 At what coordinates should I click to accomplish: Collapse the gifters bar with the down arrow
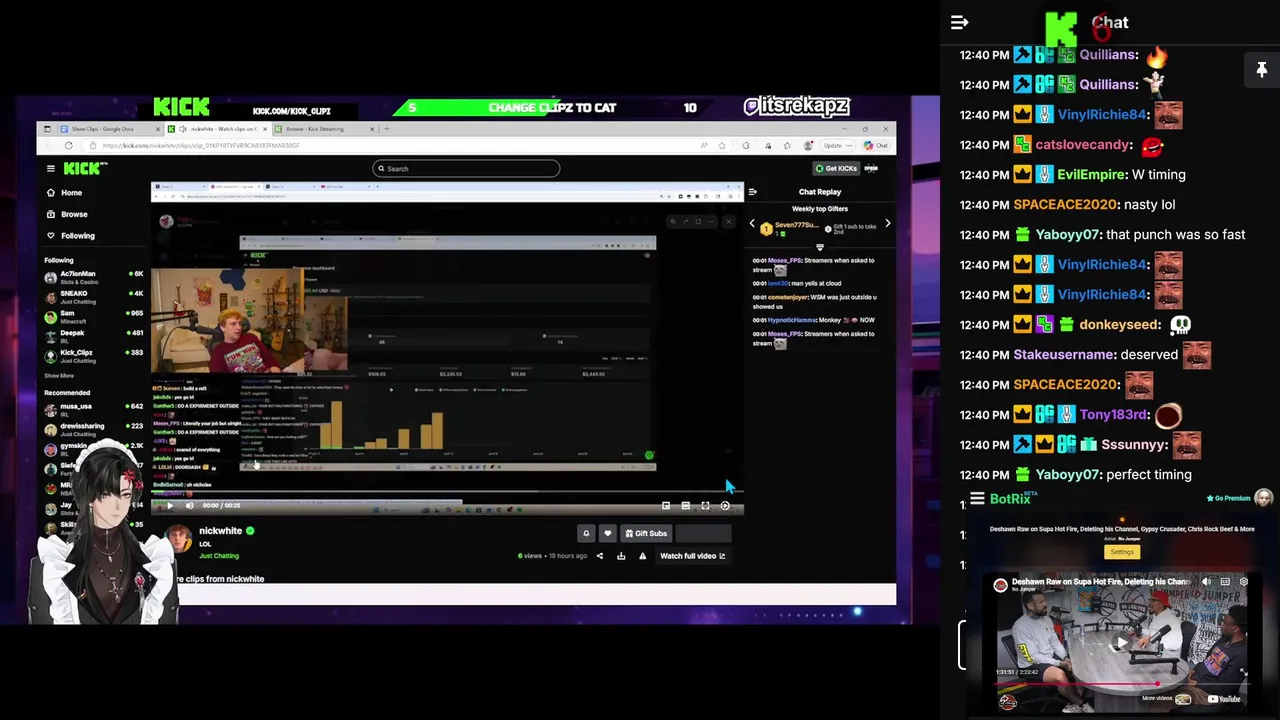tap(820, 247)
